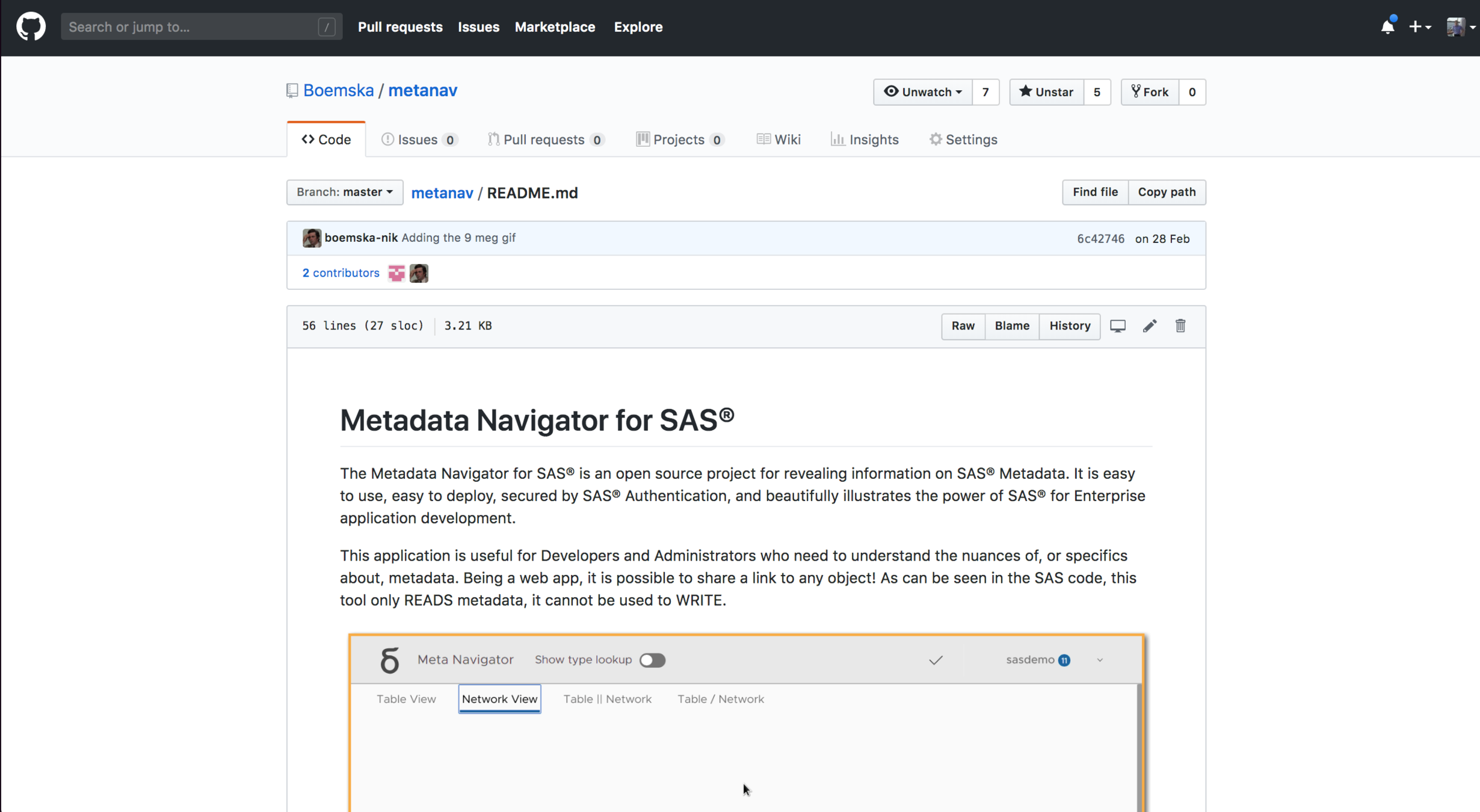Unstar the metanav repository
The width and height of the screenshot is (1480, 812).
(x=1046, y=92)
